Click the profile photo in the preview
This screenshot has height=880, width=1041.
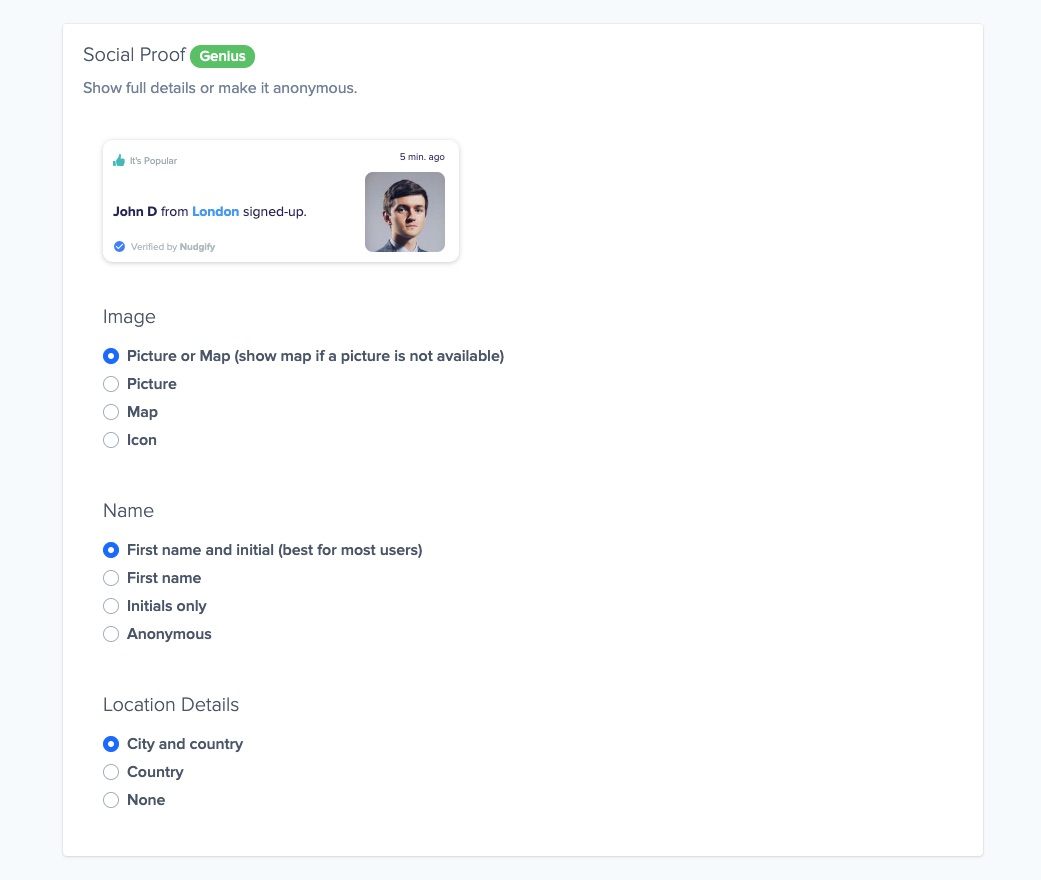click(404, 211)
